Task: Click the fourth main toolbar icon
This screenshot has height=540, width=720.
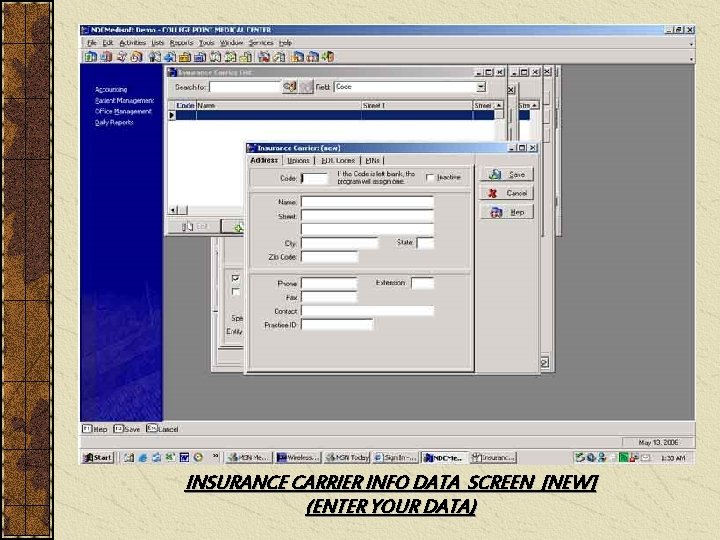Action: click(x=136, y=56)
